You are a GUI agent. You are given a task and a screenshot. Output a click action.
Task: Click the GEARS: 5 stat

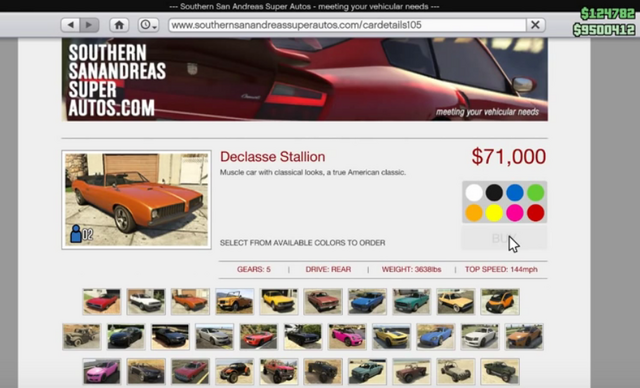click(x=254, y=269)
